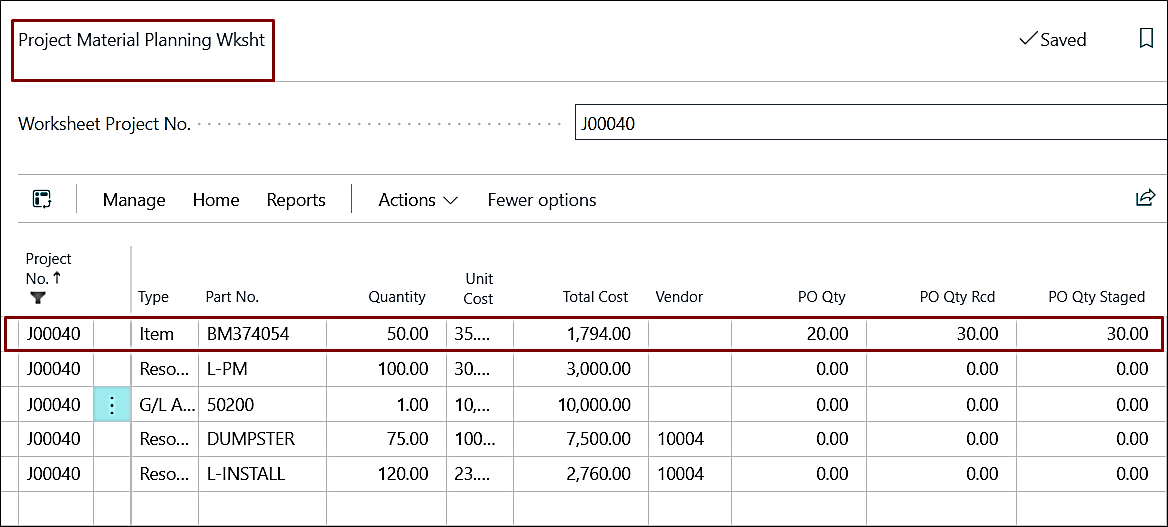Click the worksheet list view icon

click(42, 199)
